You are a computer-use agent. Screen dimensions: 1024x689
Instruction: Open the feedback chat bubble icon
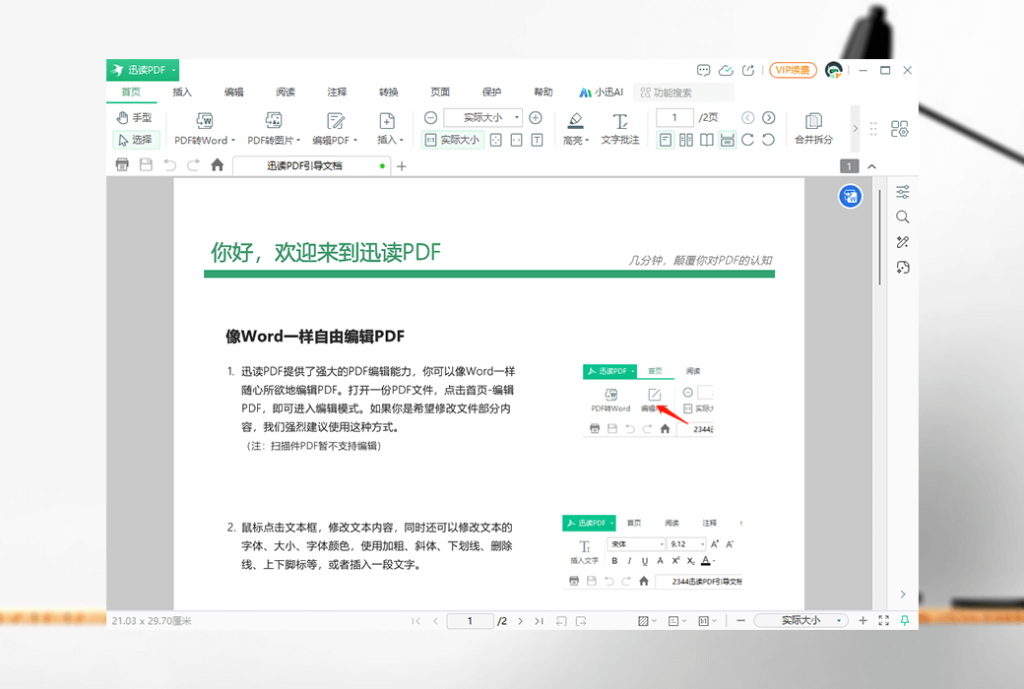point(703,70)
